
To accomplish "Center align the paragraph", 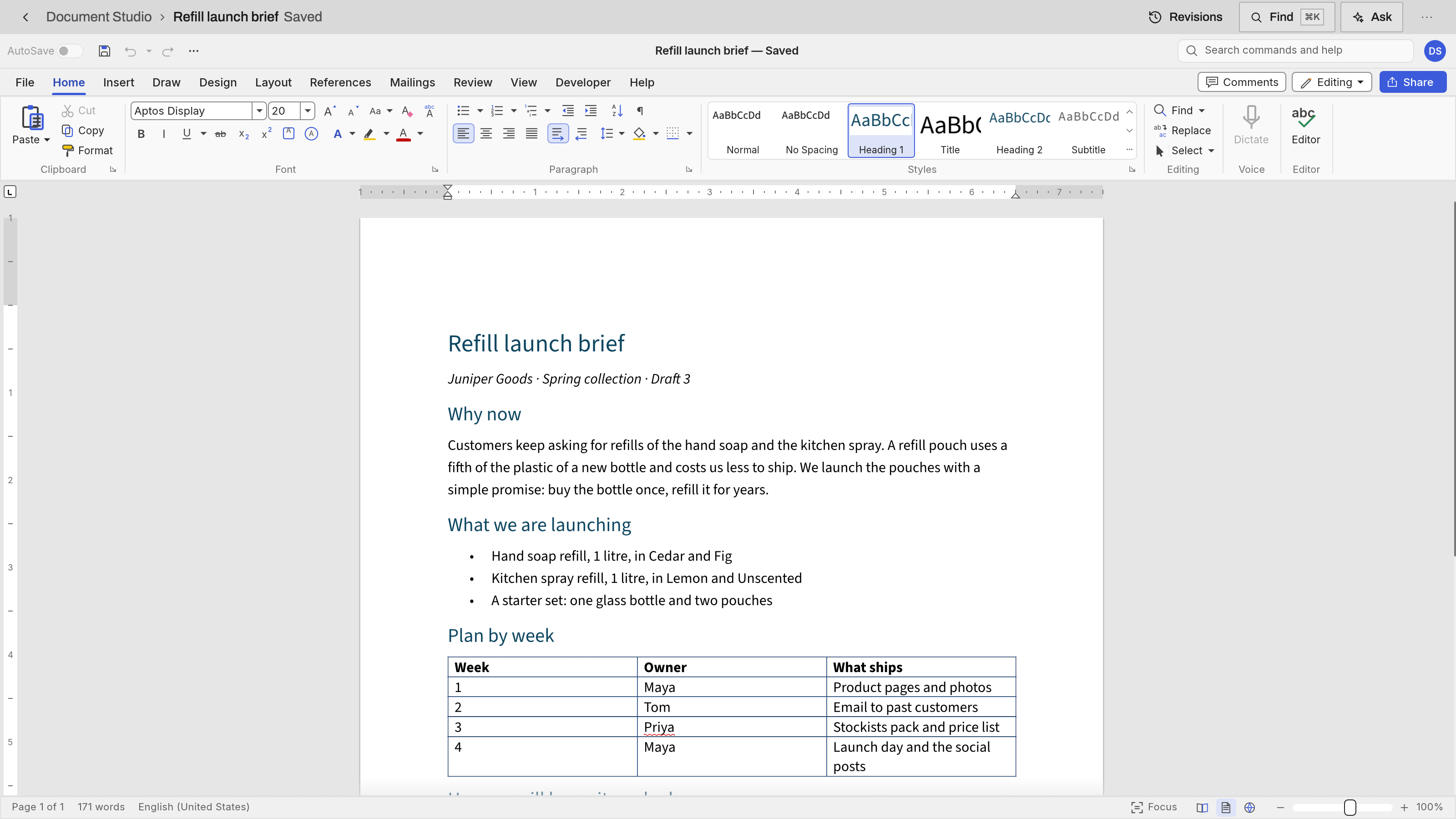I will pyautogui.click(x=486, y=134).
